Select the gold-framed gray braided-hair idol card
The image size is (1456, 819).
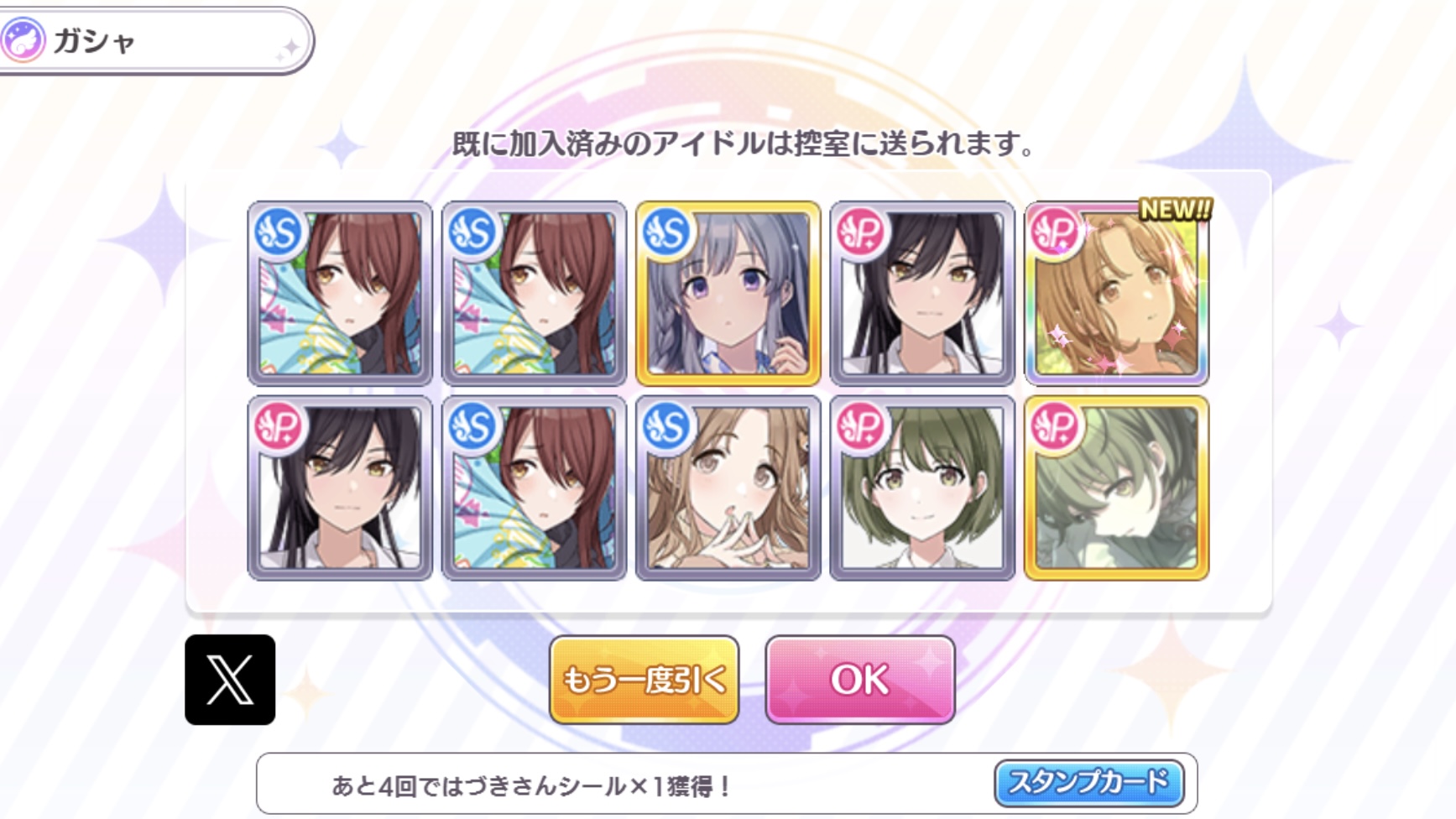[728, 293]
